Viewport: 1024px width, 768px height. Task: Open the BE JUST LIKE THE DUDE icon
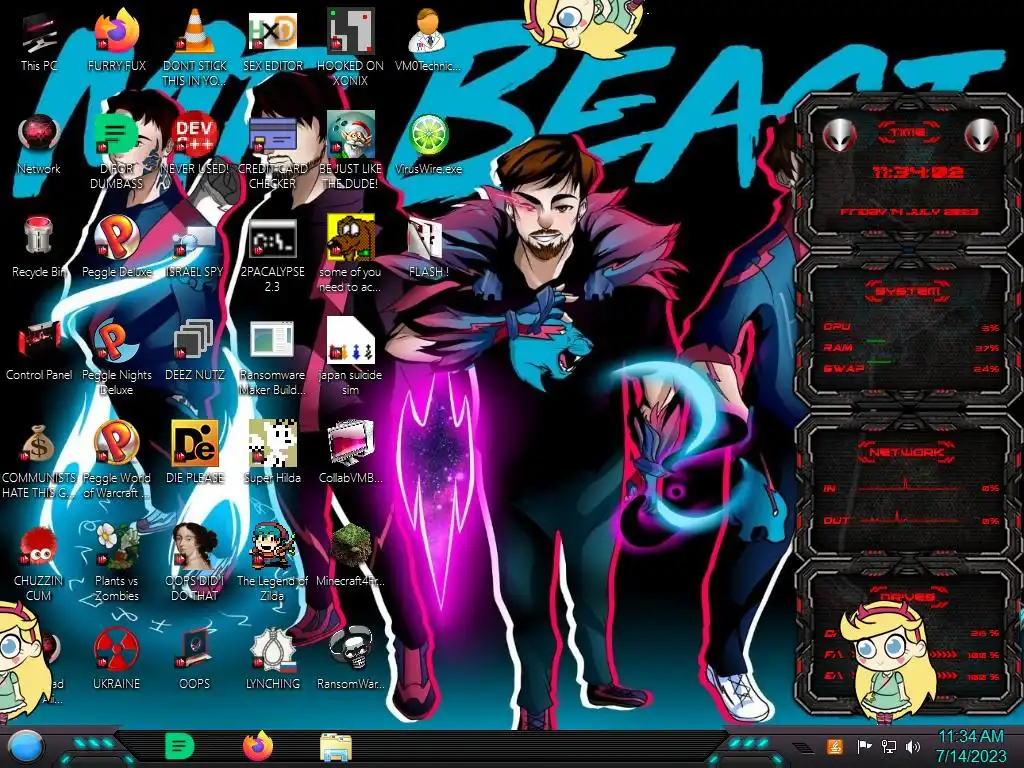tap(351, 150)
